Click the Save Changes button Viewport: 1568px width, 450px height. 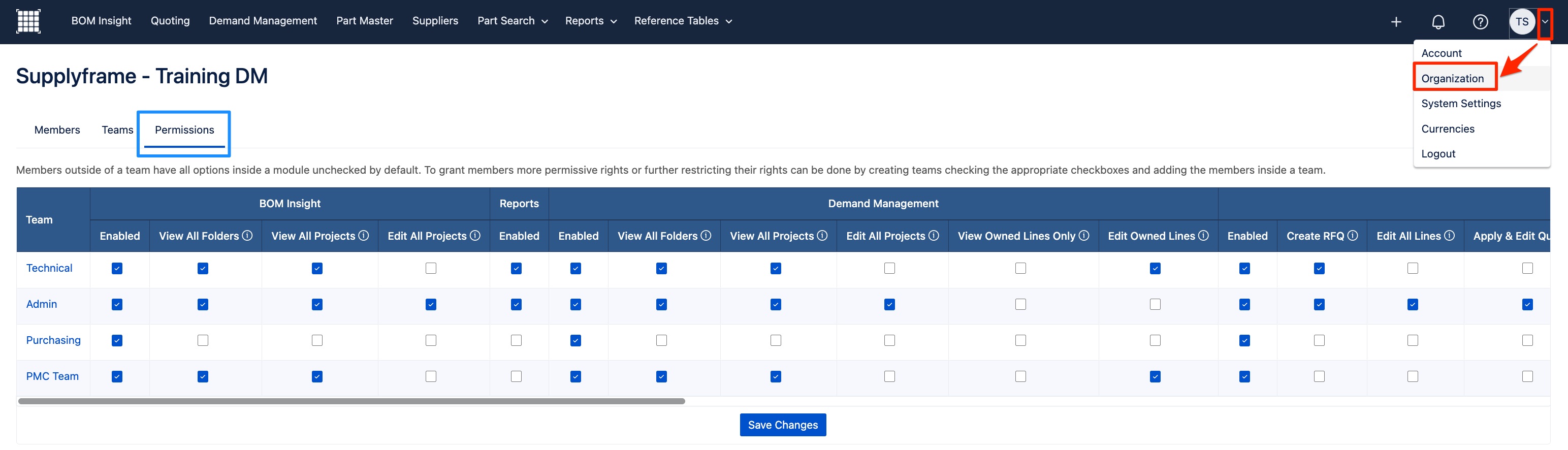(x=783, y=425)
